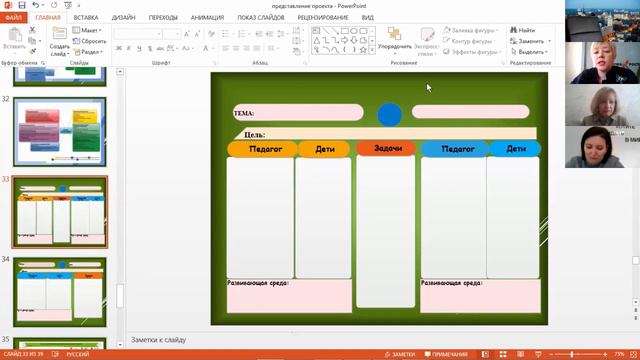
Task: Open the Раздел section dropdown
Action: tap(88, 52)
